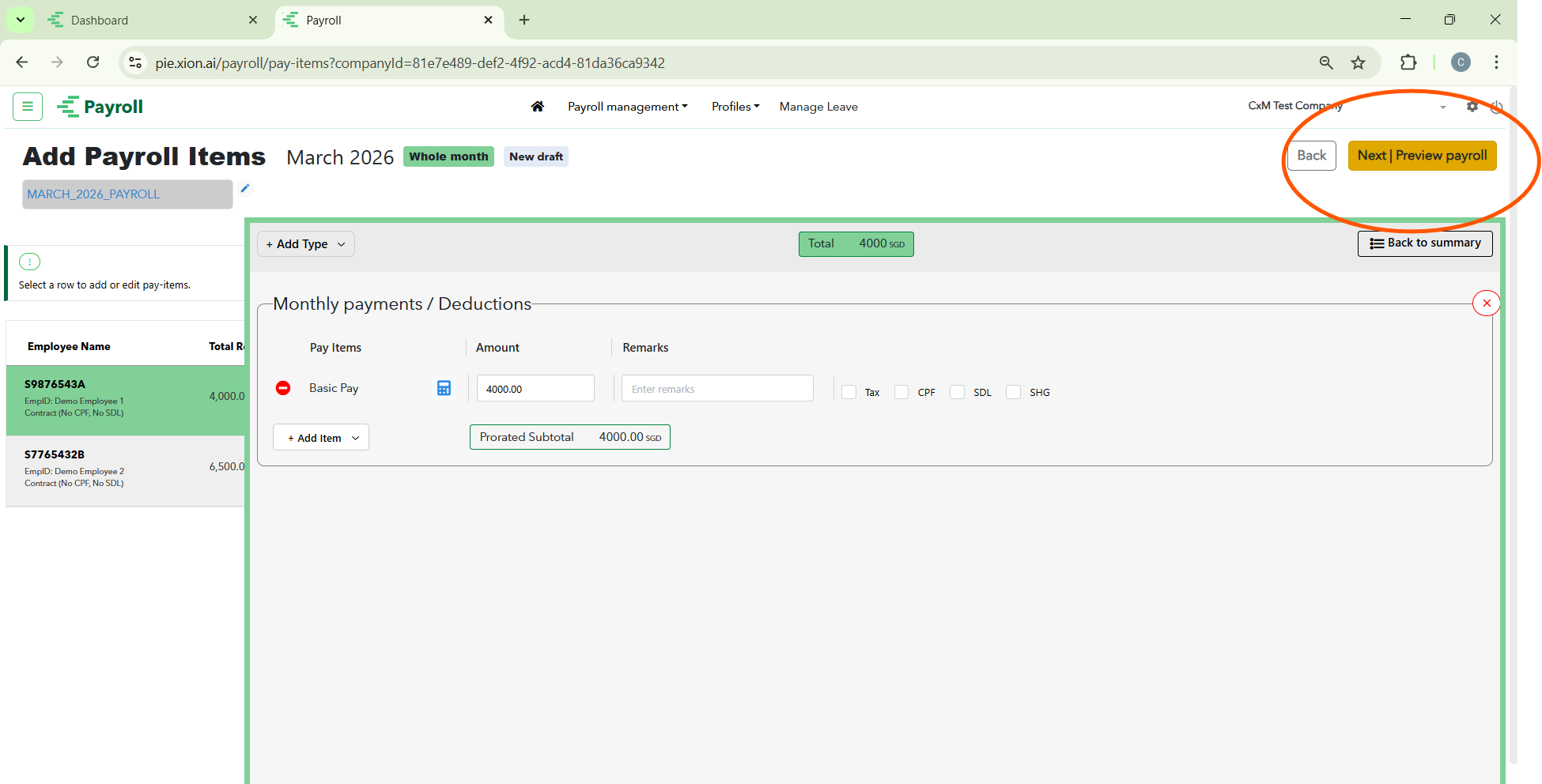Open the browser extensions puzzle icon
The image size is (1542, 784).
[x=1408, y=62]
